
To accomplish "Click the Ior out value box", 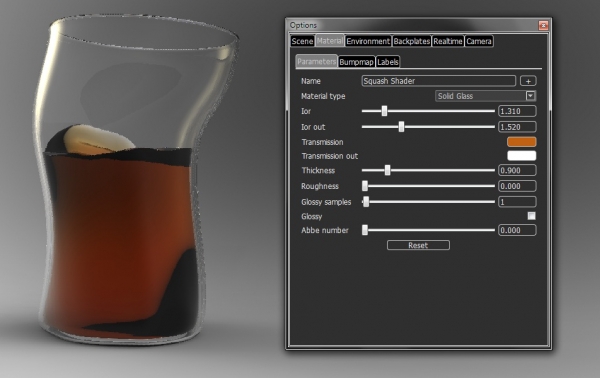I will point(517,127).
